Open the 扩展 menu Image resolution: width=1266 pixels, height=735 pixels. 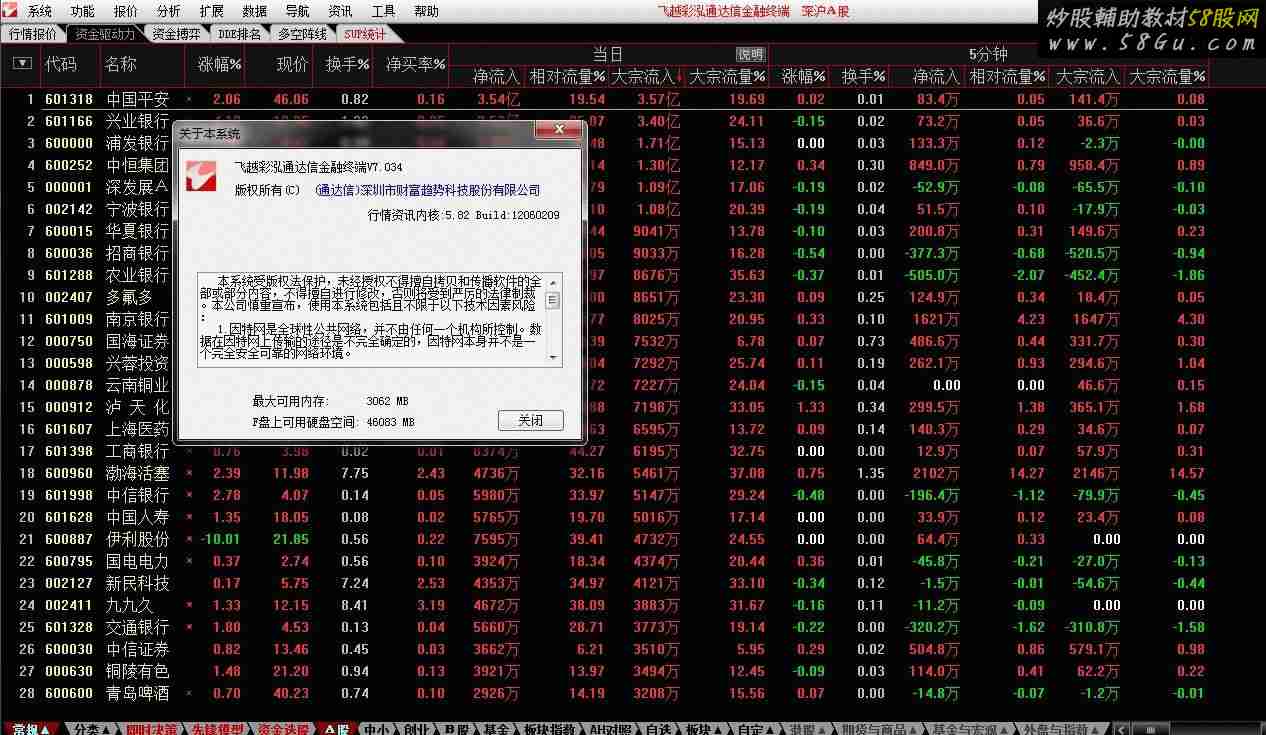point(212,11)
